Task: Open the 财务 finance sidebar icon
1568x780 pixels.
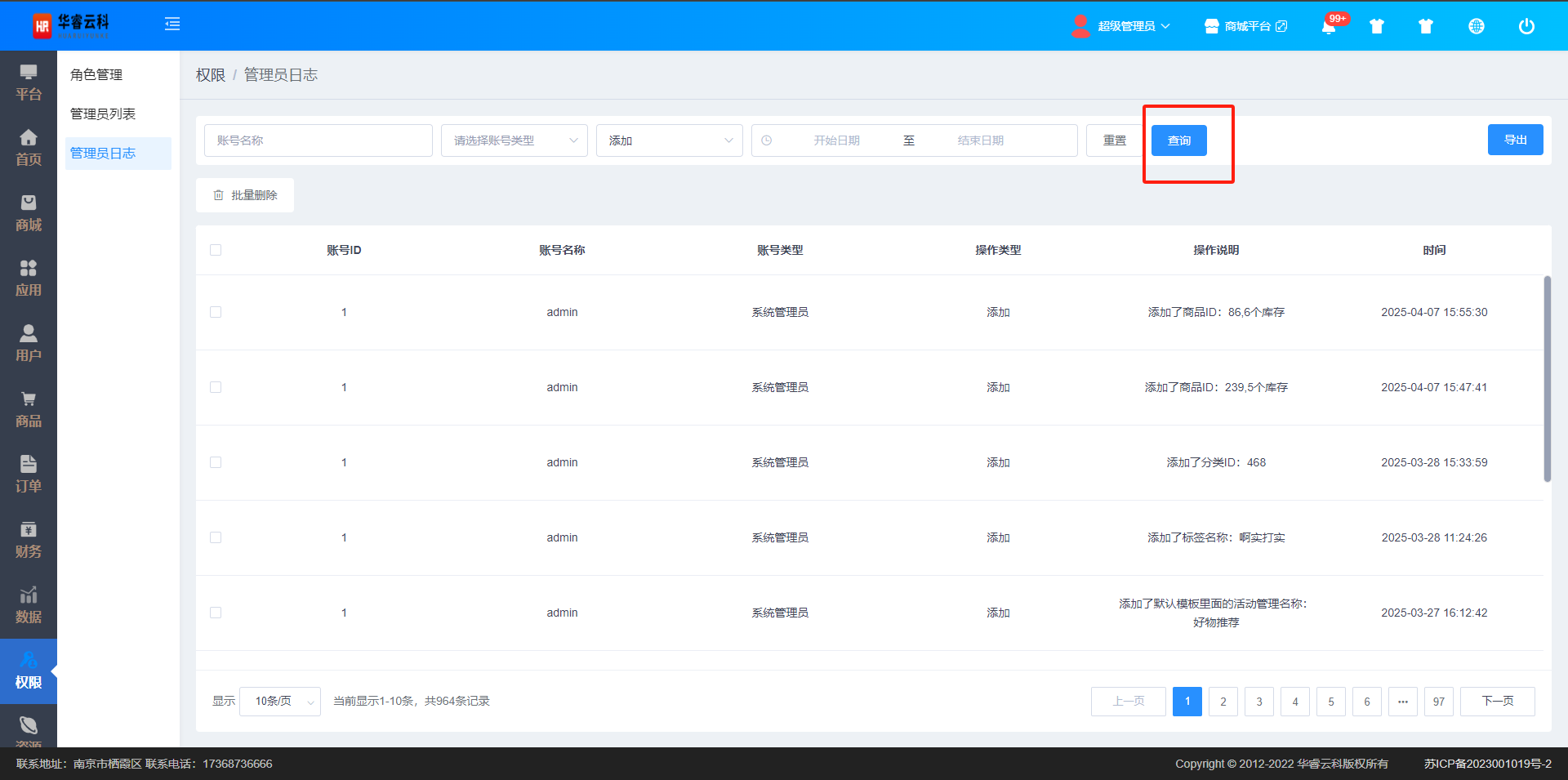Action: (x=29, y=540)
